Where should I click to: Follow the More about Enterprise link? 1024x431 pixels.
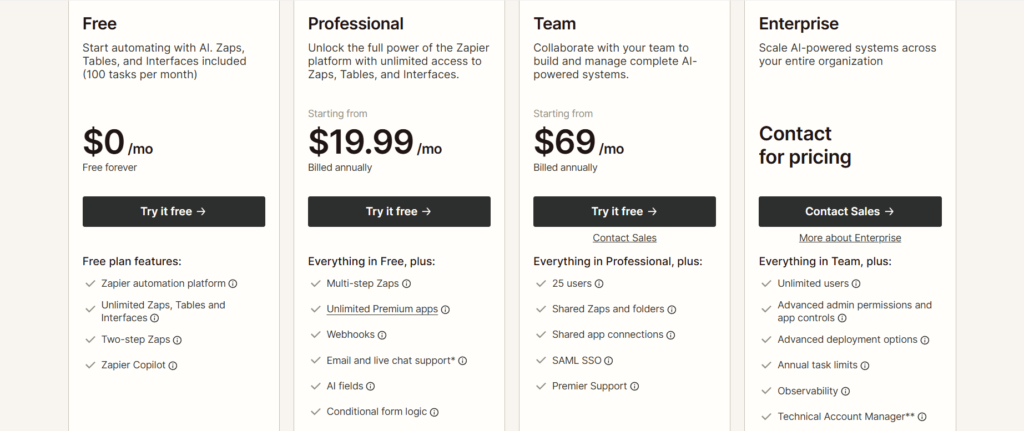point(850,238)
